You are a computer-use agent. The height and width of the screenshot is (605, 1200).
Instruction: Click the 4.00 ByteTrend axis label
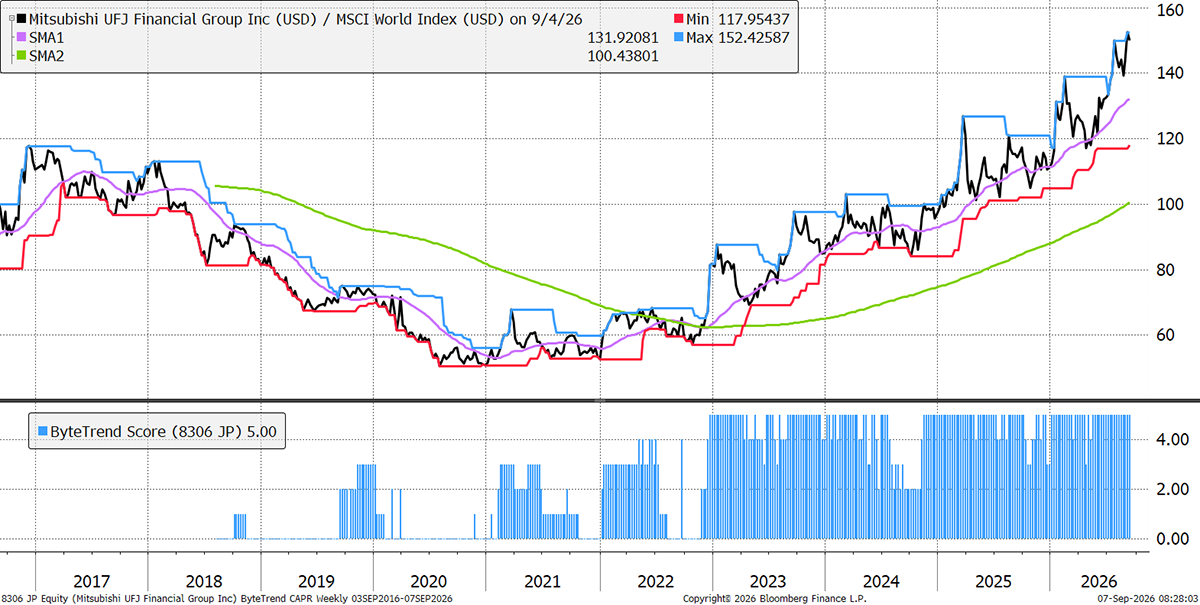[1170, 439]
